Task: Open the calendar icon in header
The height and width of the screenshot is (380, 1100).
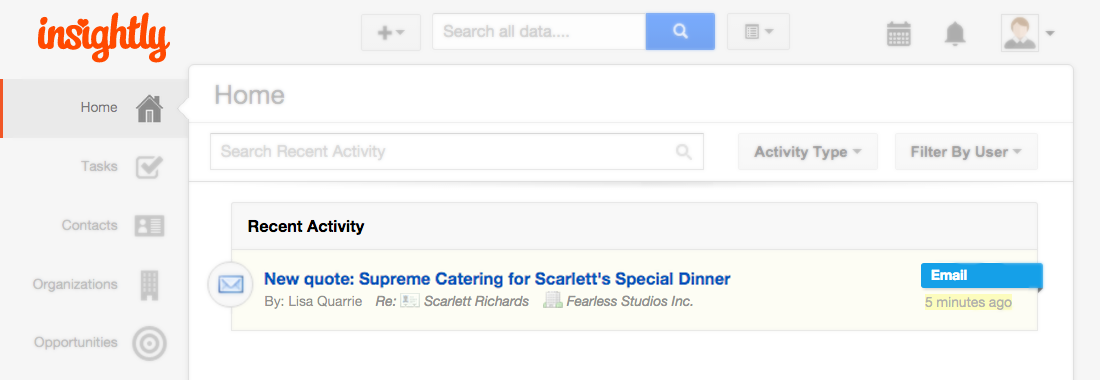Action: pos(899,33)
